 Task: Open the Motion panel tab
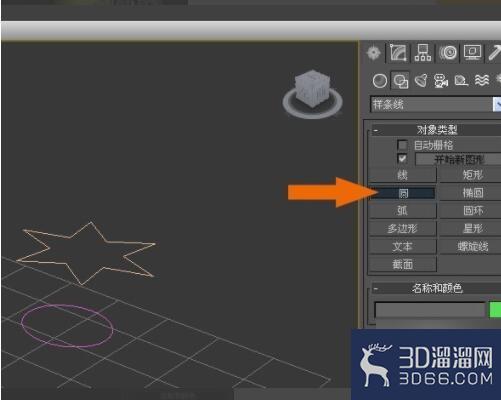tap(448, 53)
